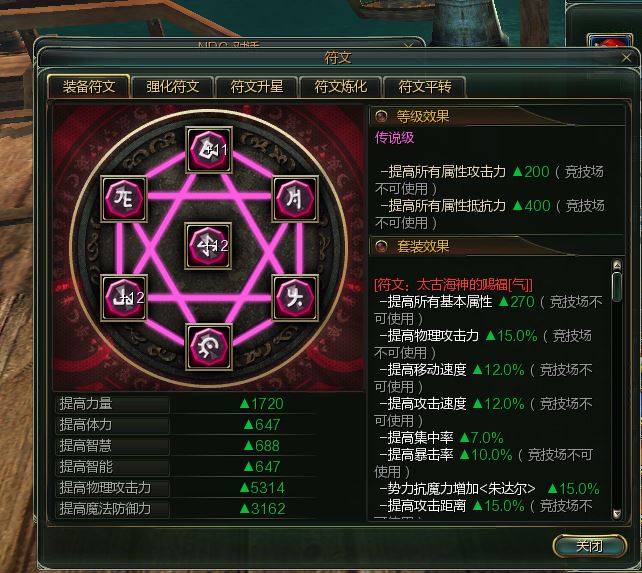Click the set-effect scrollbar down arrow
This screenshot has height=573, width=642.
[x=617, y=513]
